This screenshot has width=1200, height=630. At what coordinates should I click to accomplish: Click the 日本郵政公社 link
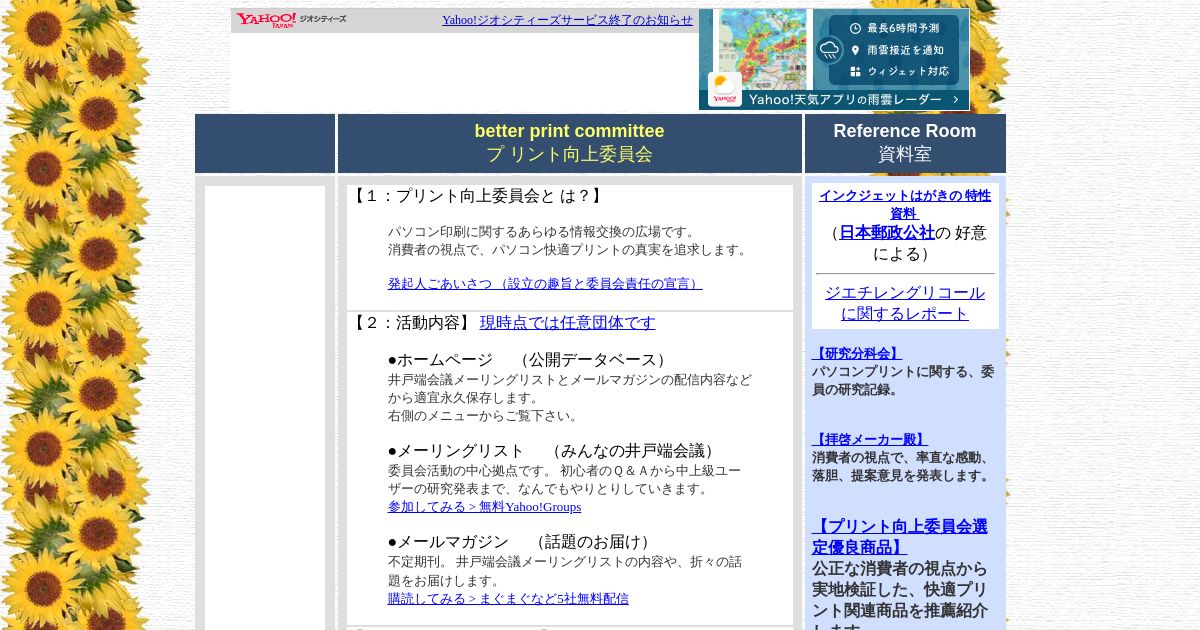point(887,233)
